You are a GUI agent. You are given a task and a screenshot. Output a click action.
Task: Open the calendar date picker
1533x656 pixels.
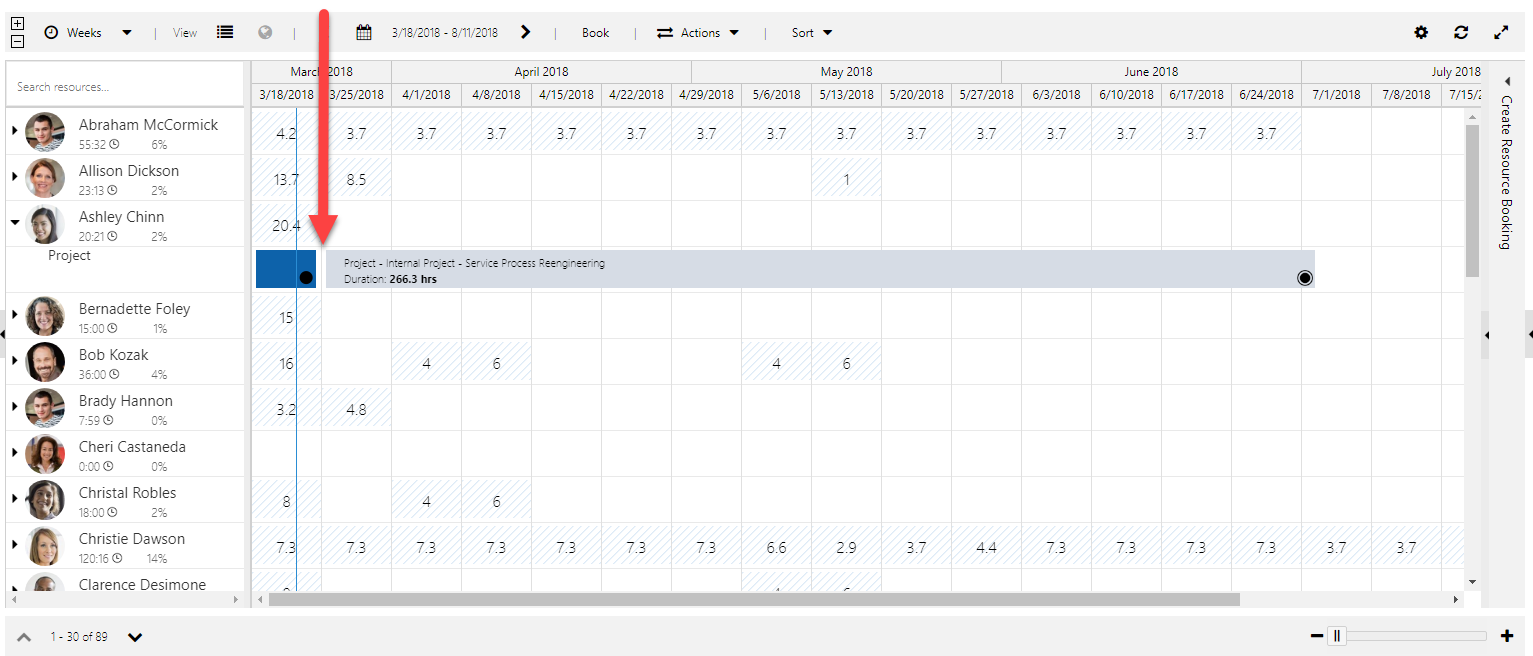pyautogui.click(x=364, y=32)
